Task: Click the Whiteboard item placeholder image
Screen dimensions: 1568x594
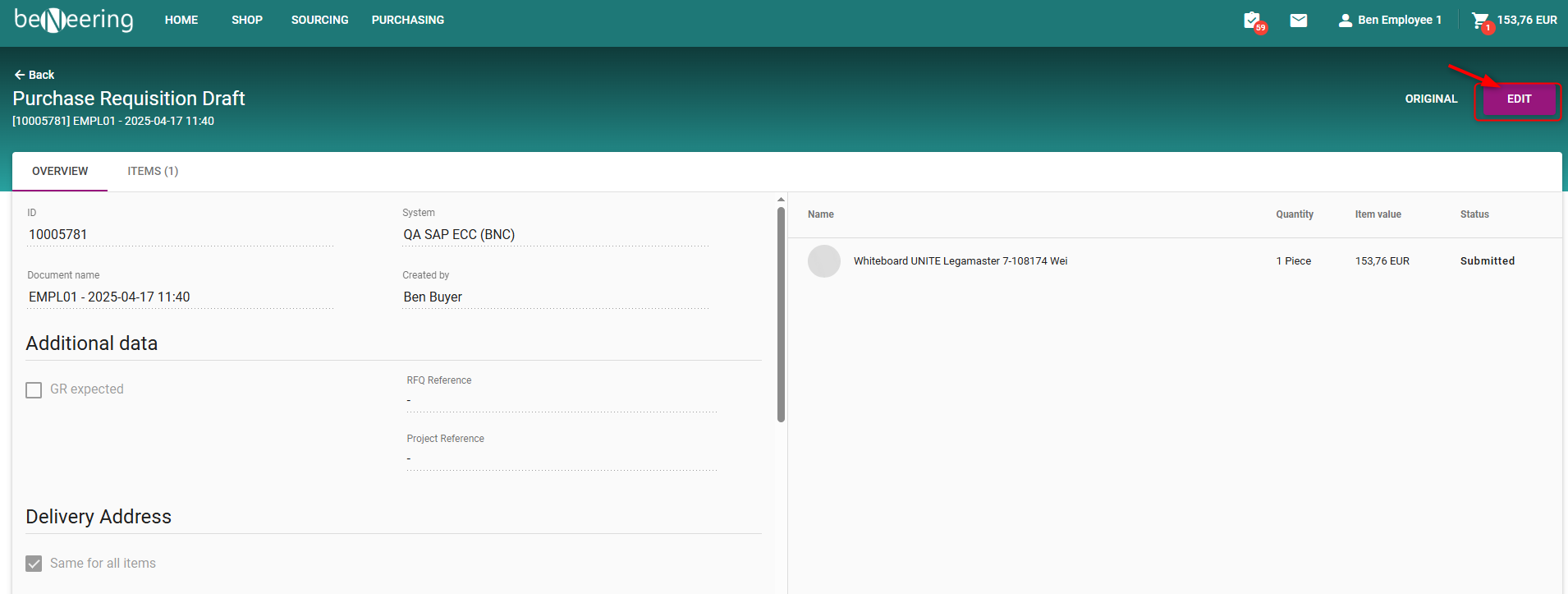Action: [823, 261]
